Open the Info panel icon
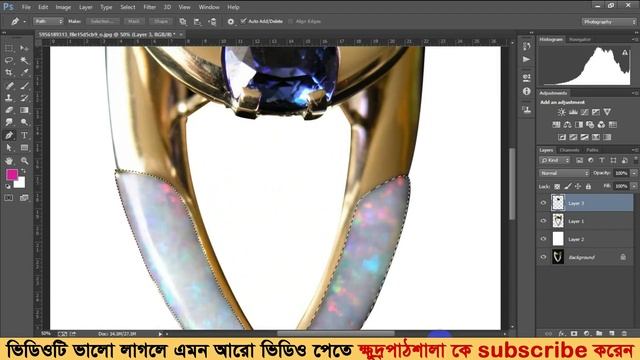640x360 pixels. coord(527,91)
